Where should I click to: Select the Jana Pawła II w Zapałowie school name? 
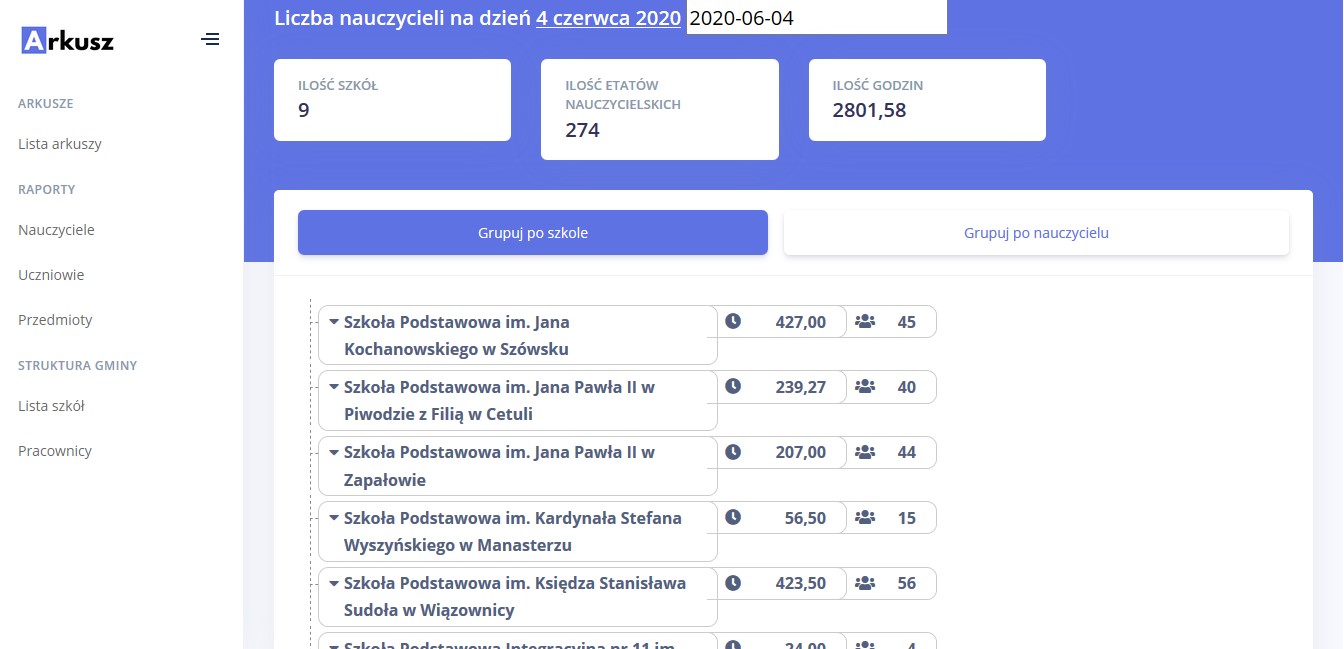(499, 466)
